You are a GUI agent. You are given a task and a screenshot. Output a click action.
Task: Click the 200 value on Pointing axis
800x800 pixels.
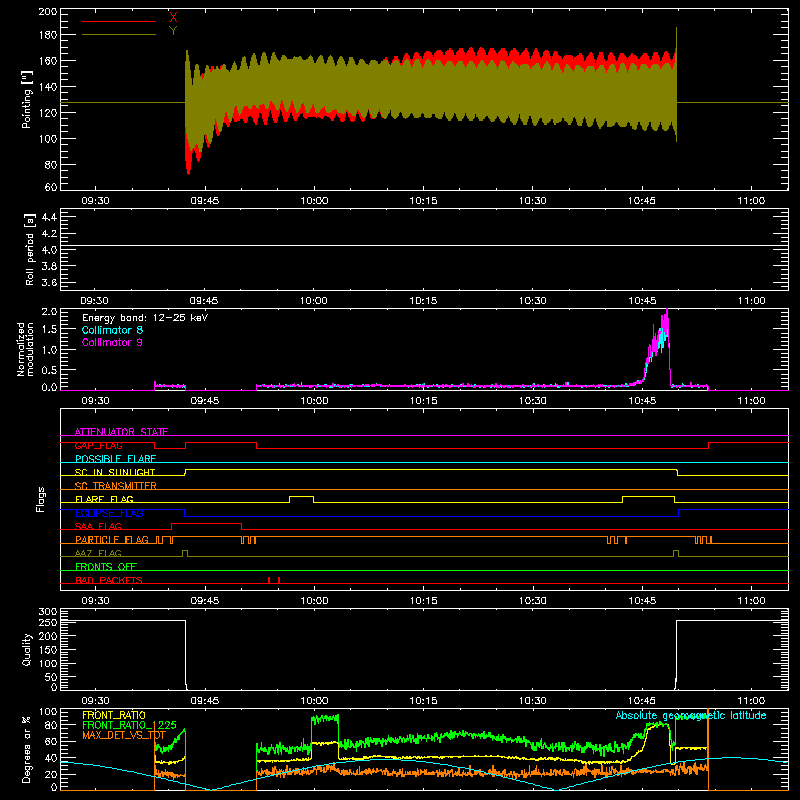(x=47, y=11)
